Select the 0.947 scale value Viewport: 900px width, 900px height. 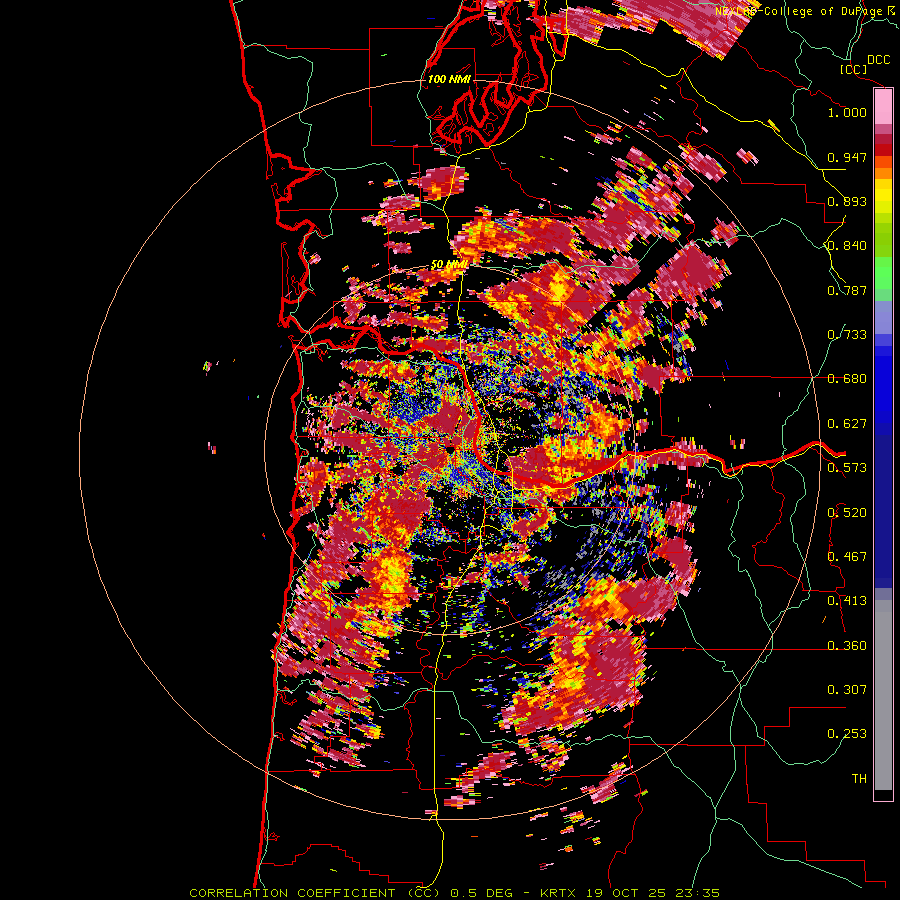(847, 157)
